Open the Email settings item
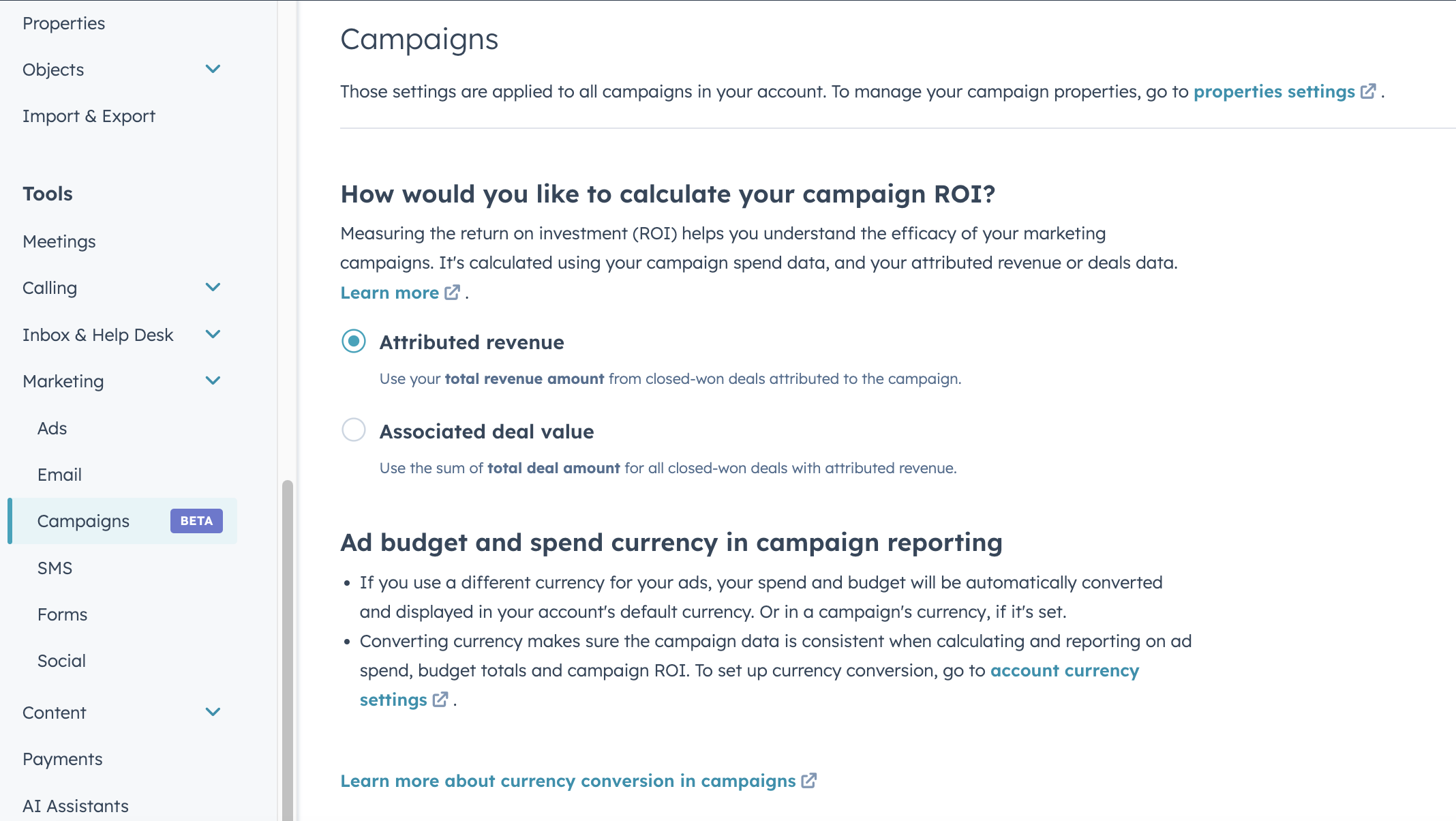The width and height of the screenshot is (1456, 821). click(x=59, y=475)
